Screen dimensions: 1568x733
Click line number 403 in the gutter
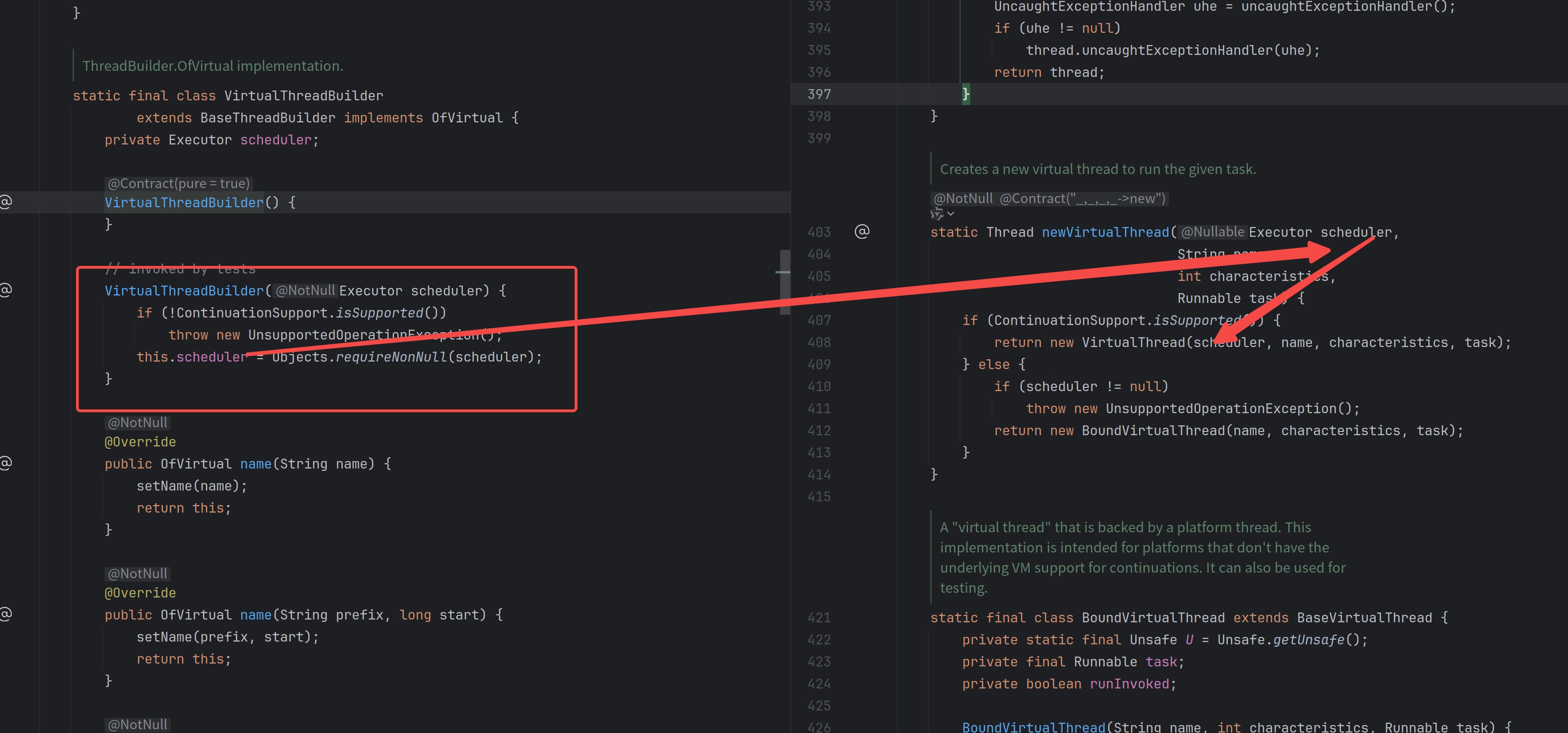[819, 232]
